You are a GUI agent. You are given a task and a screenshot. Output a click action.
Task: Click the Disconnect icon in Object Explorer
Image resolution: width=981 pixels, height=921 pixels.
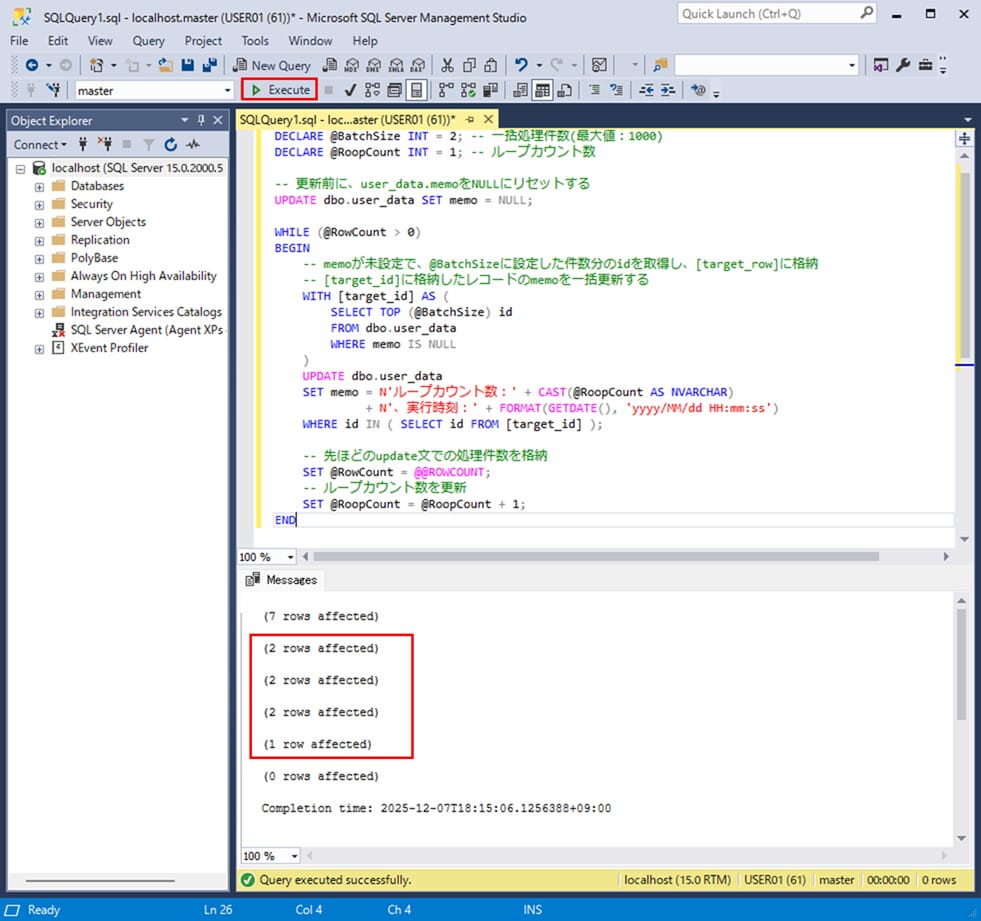[105, 145]
